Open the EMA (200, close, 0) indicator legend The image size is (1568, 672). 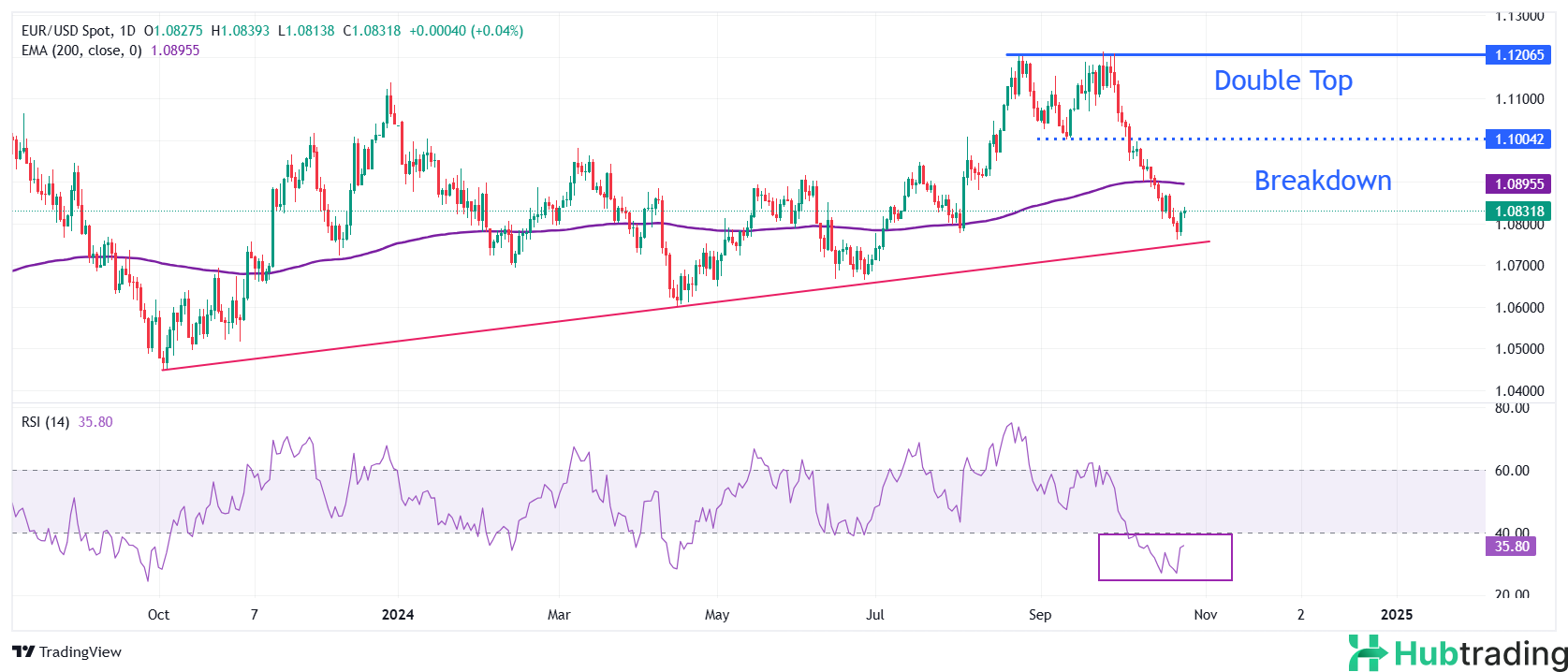81,51
